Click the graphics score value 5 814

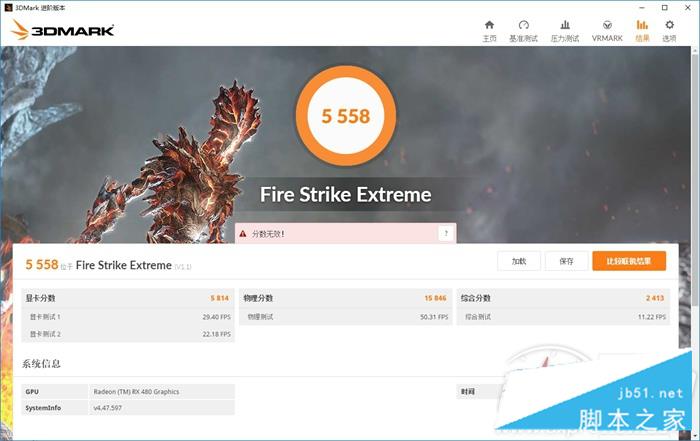[x=220, y=298]
